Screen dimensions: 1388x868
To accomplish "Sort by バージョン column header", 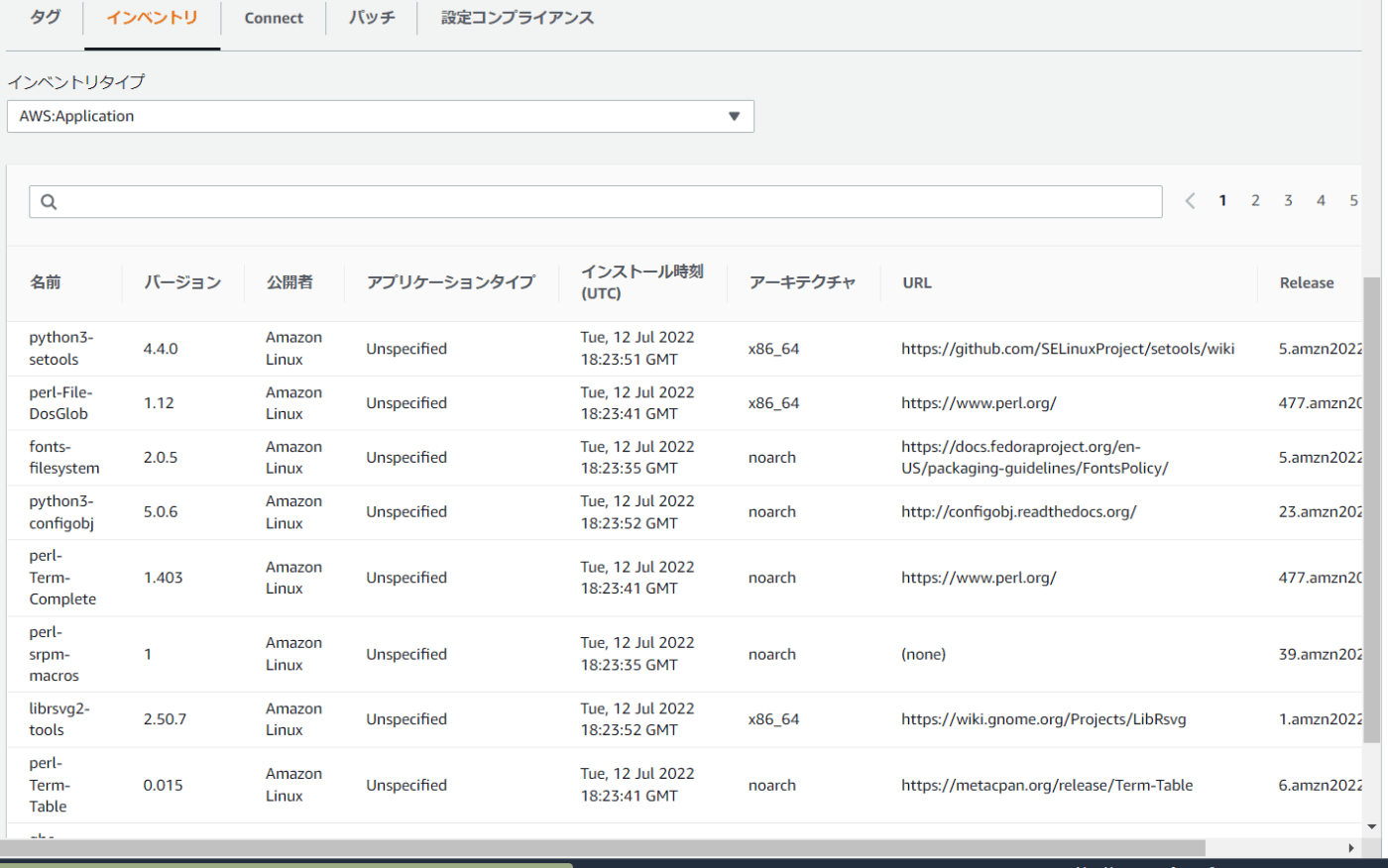I will point(182,282).
